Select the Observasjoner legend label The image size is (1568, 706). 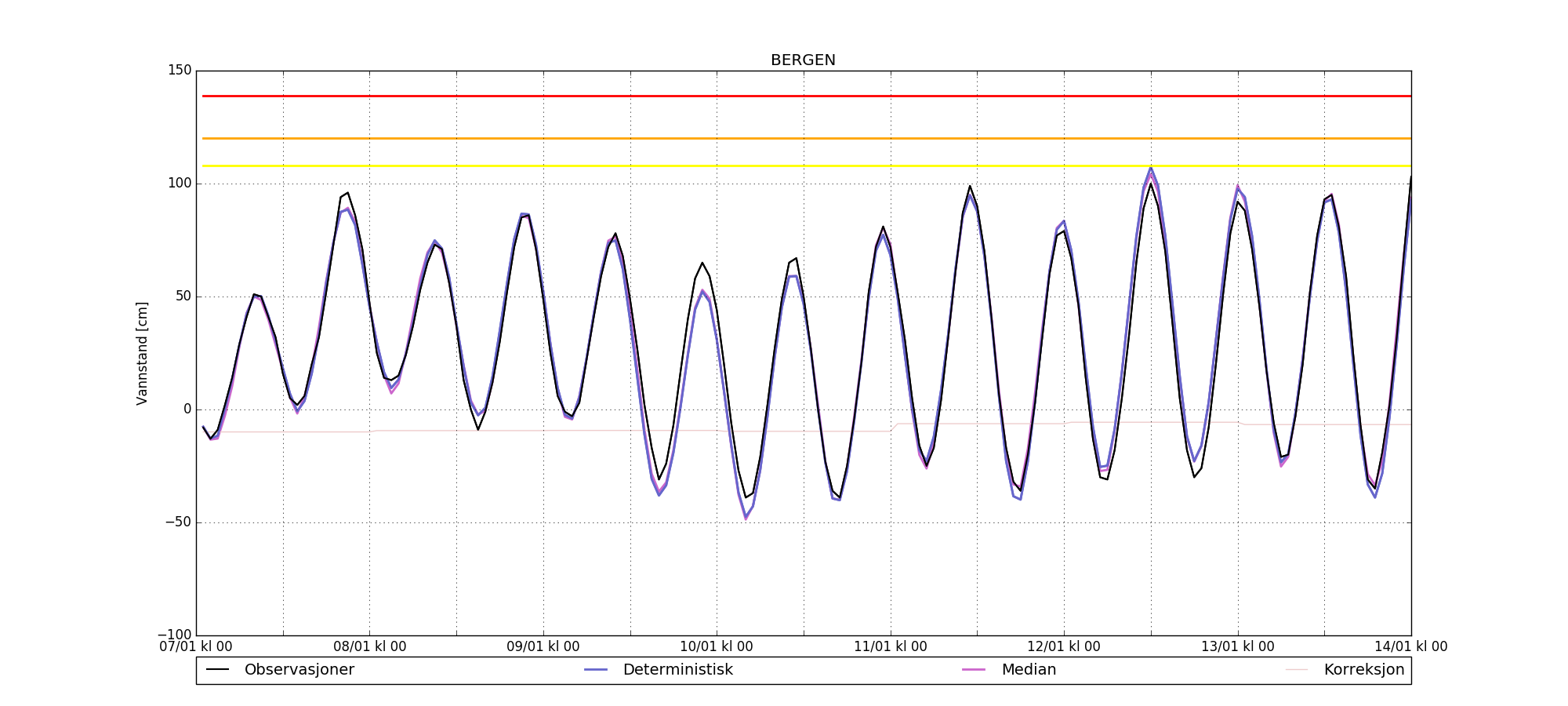click(x=299, y=670)
